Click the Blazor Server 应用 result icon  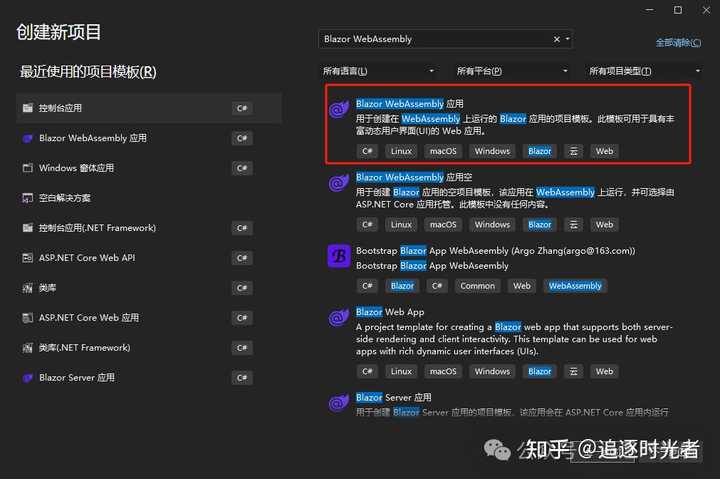(339, 403)
